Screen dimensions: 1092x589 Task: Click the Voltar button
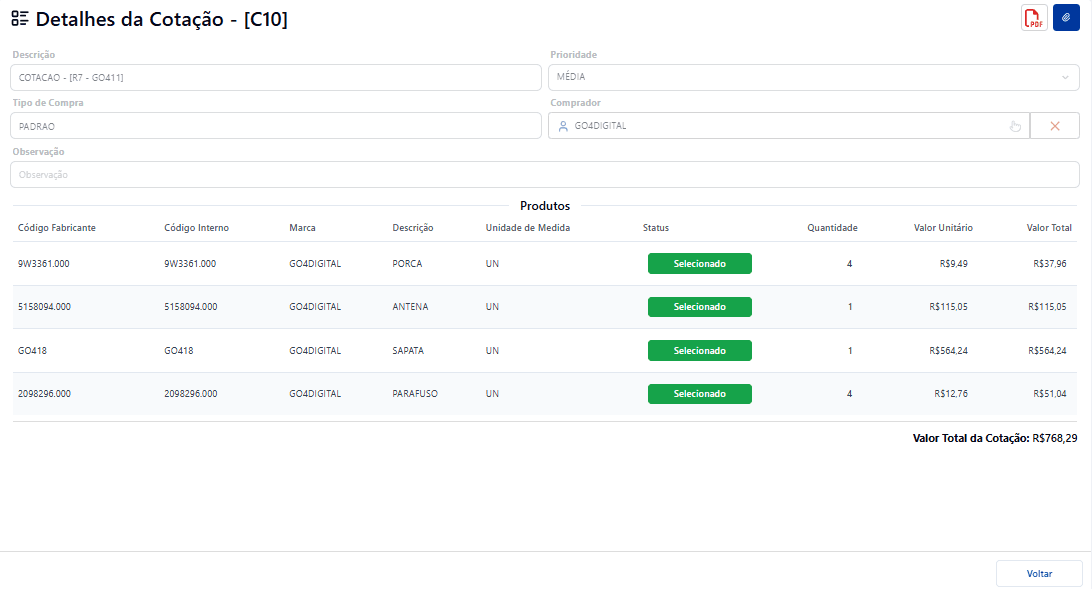tap(1039, 574)
